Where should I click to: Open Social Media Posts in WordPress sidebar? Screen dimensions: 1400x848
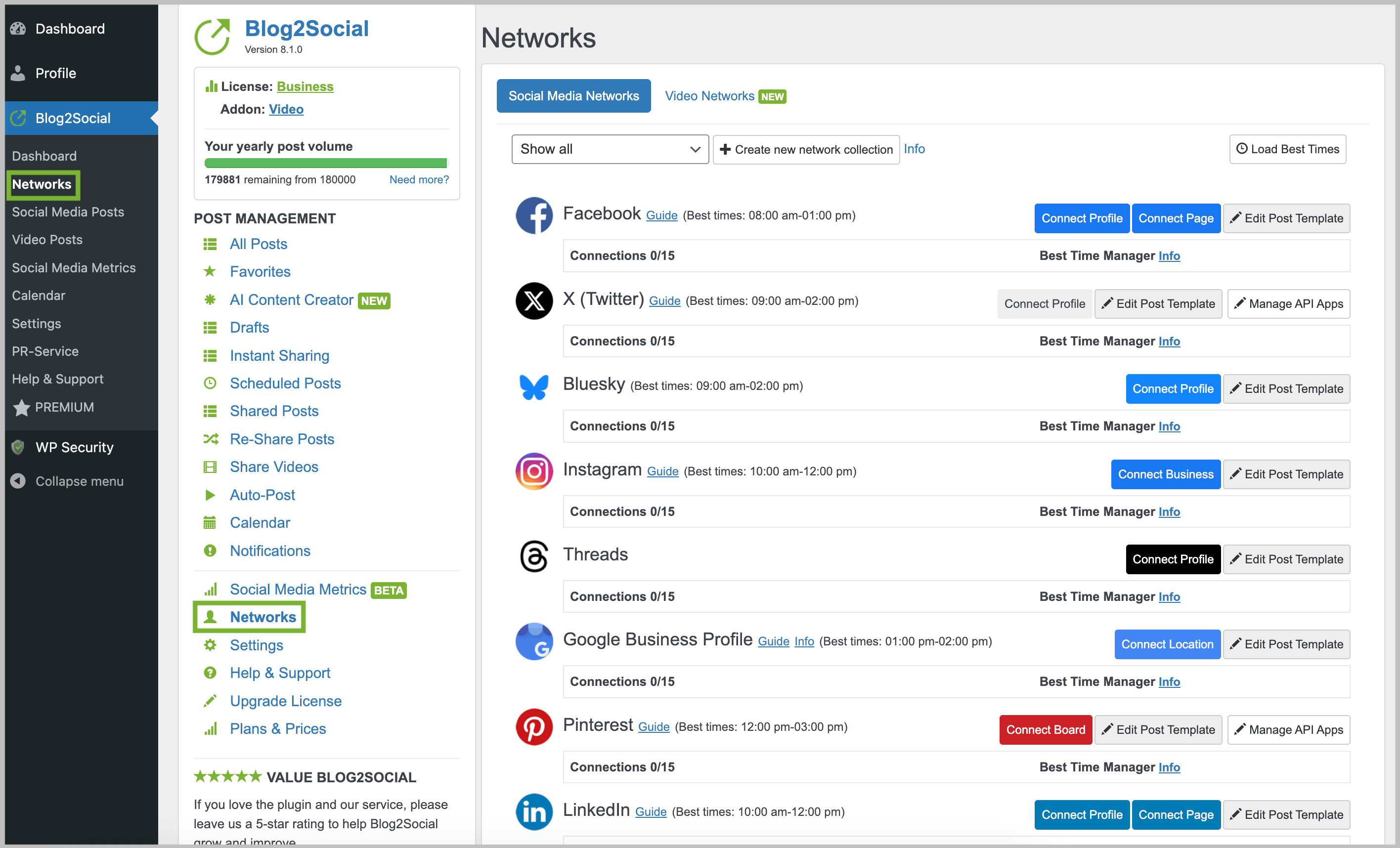68,212
